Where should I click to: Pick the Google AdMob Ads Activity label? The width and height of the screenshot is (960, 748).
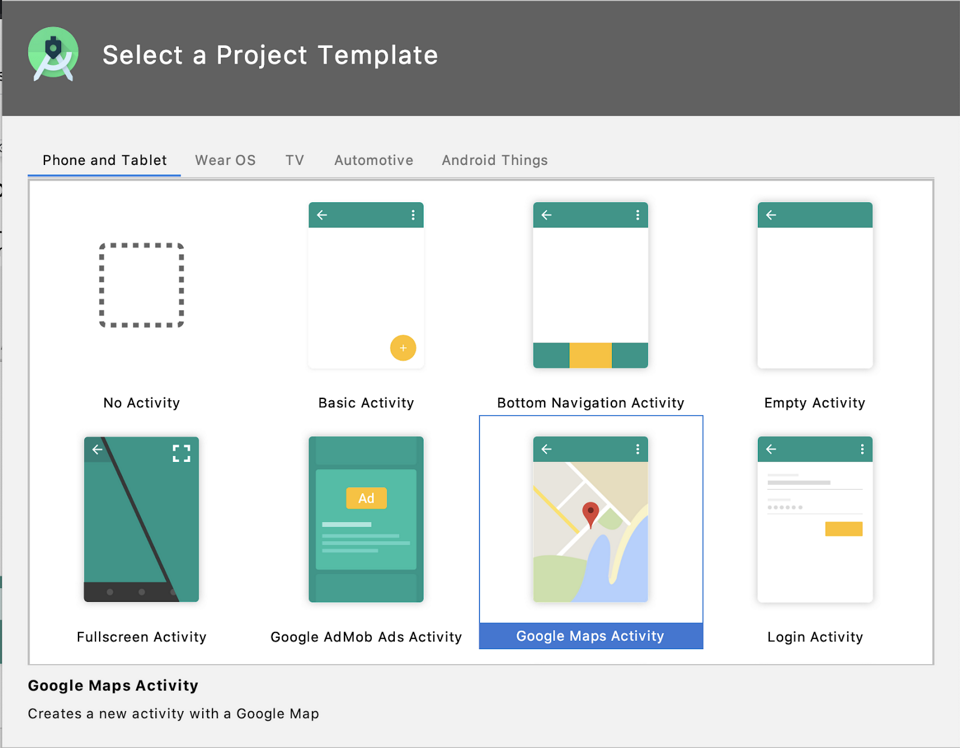click(x=366, y=637)
